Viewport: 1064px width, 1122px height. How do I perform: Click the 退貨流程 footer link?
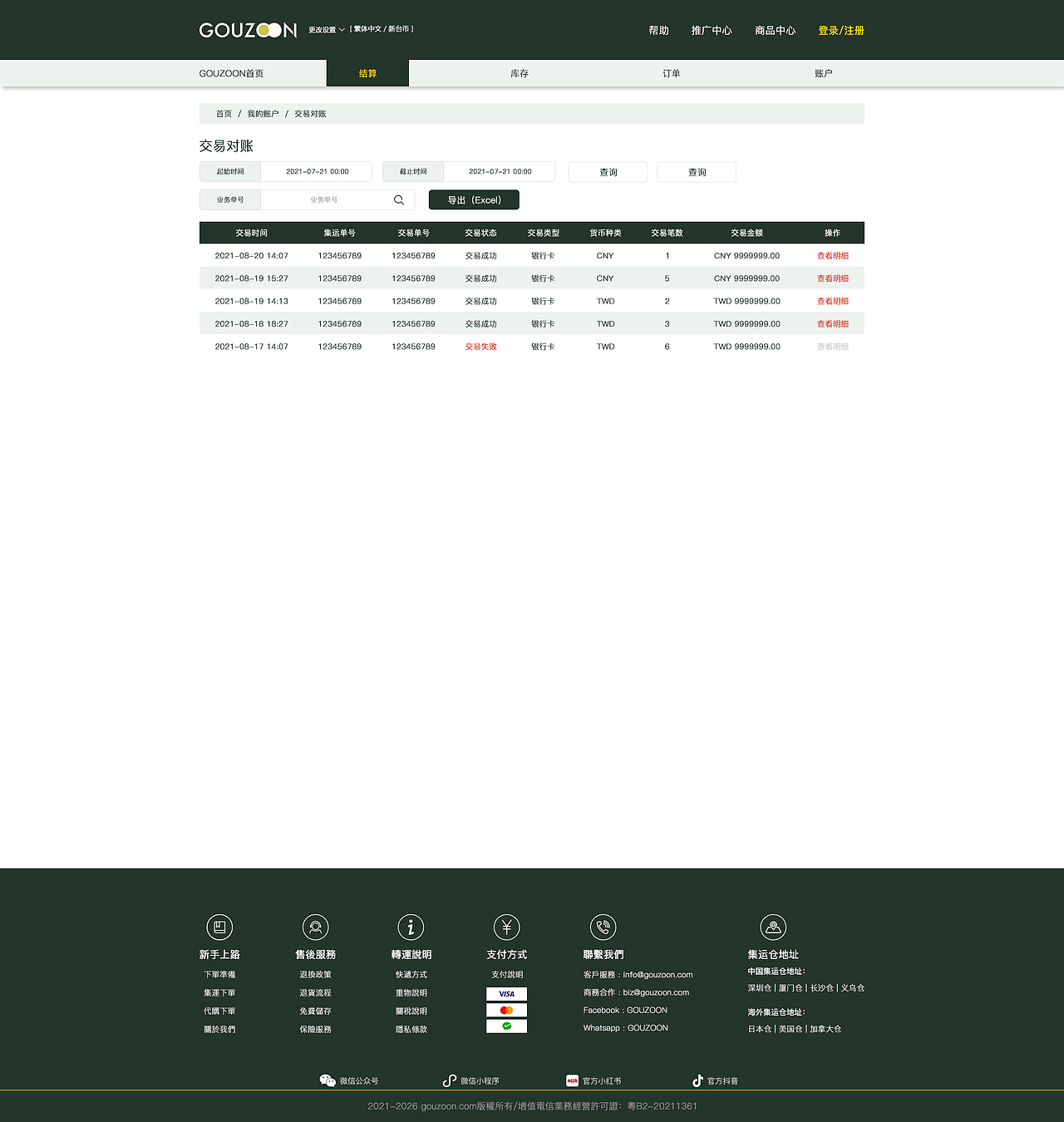(x=315, y=992)
